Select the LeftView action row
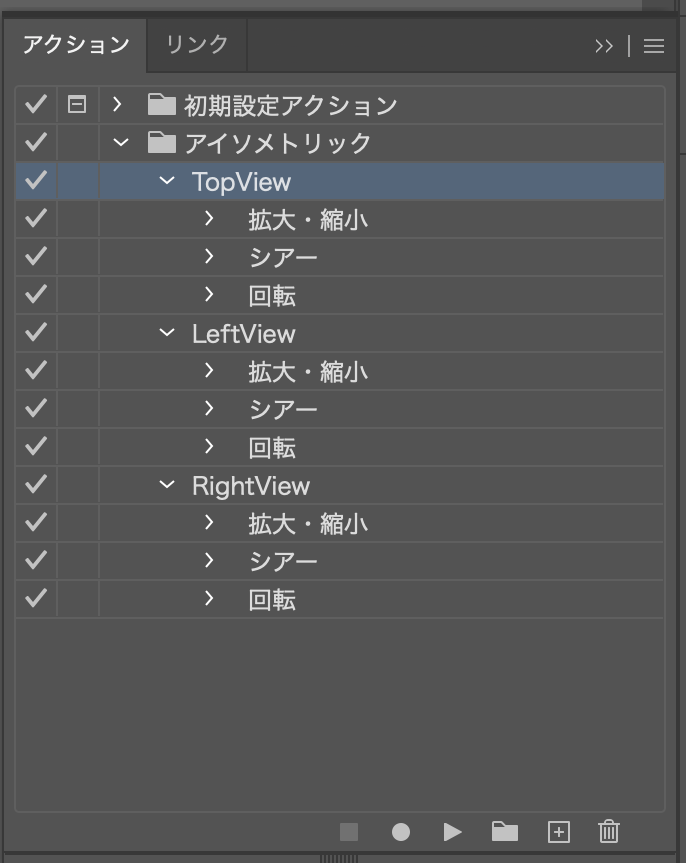 tap(400, 333)
